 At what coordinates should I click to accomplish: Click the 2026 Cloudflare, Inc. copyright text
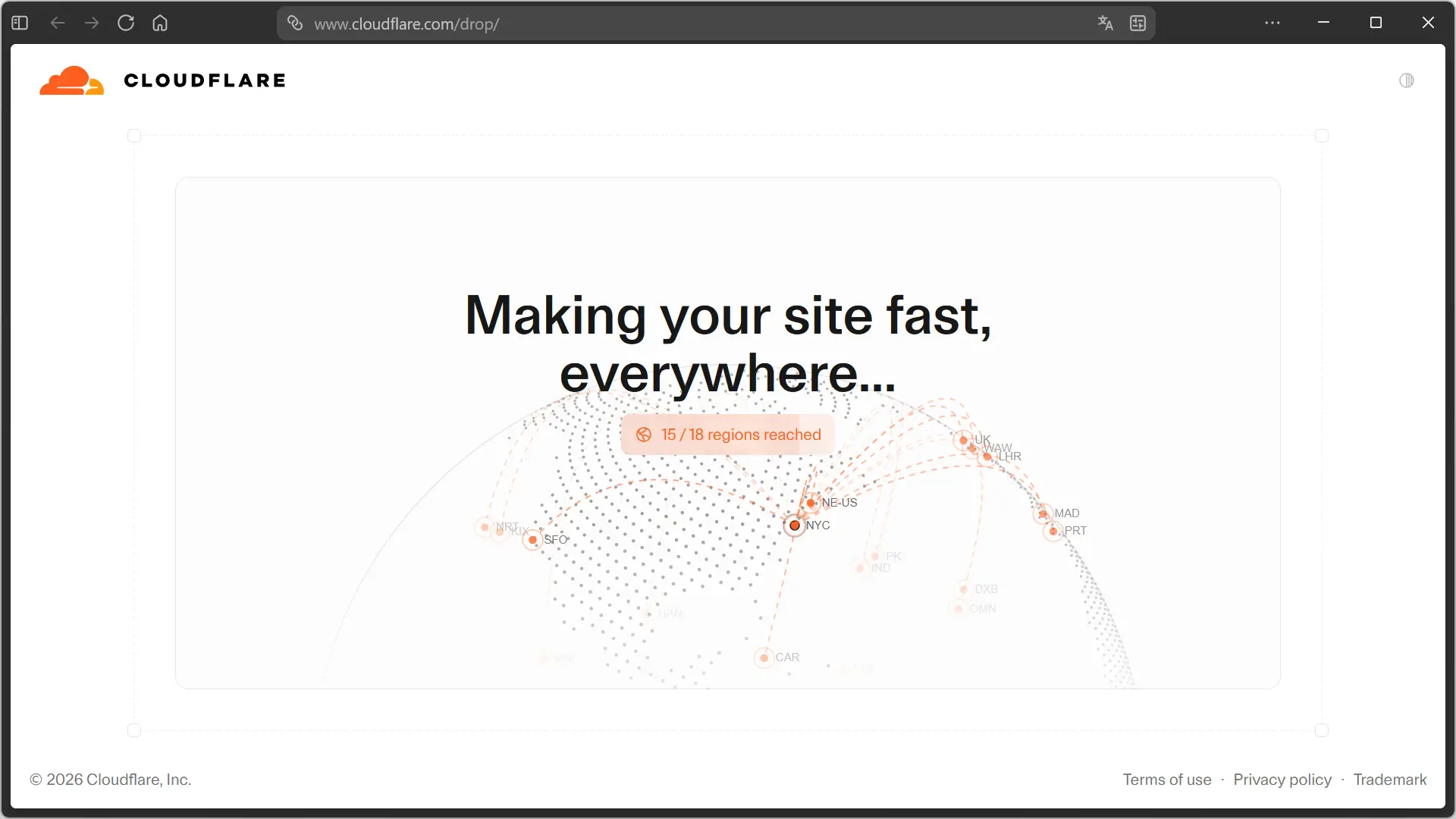(x=111, y=780)
